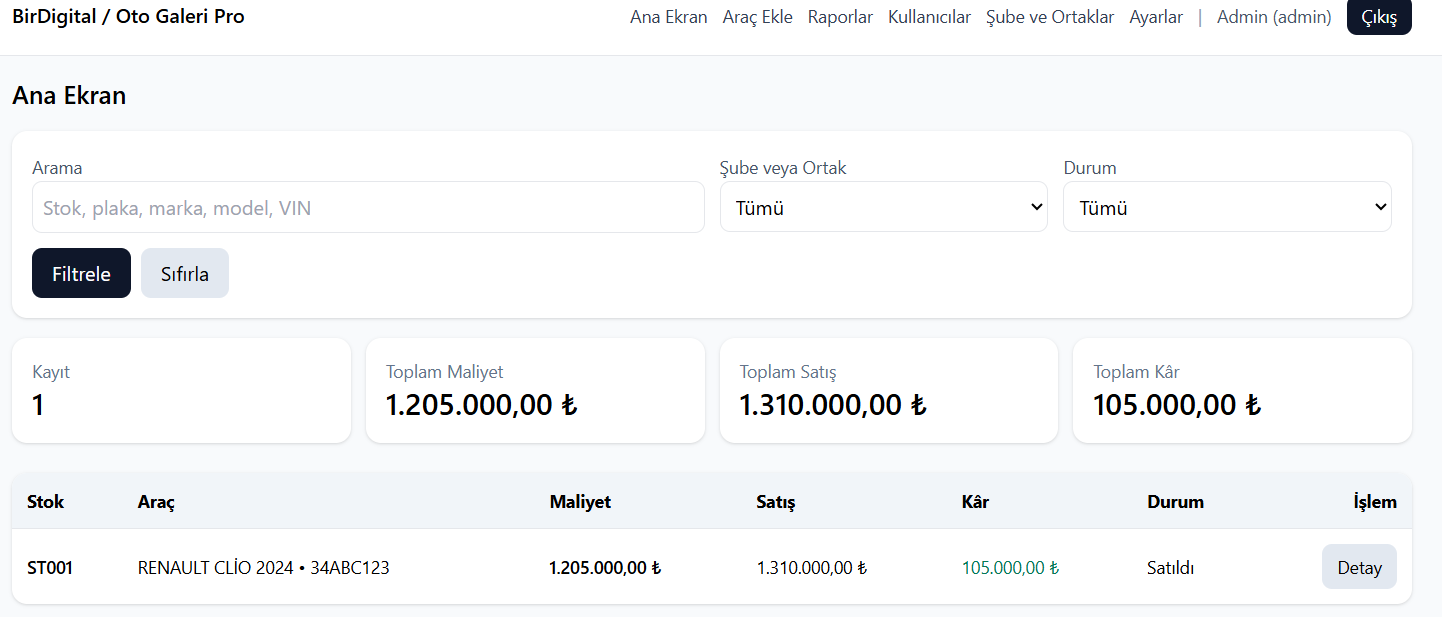The width and height of the screenshot is (1442, 617).
Task: Reset filters with the Sıfırla button
Action: pyautogui.click(x=185, y=273)
